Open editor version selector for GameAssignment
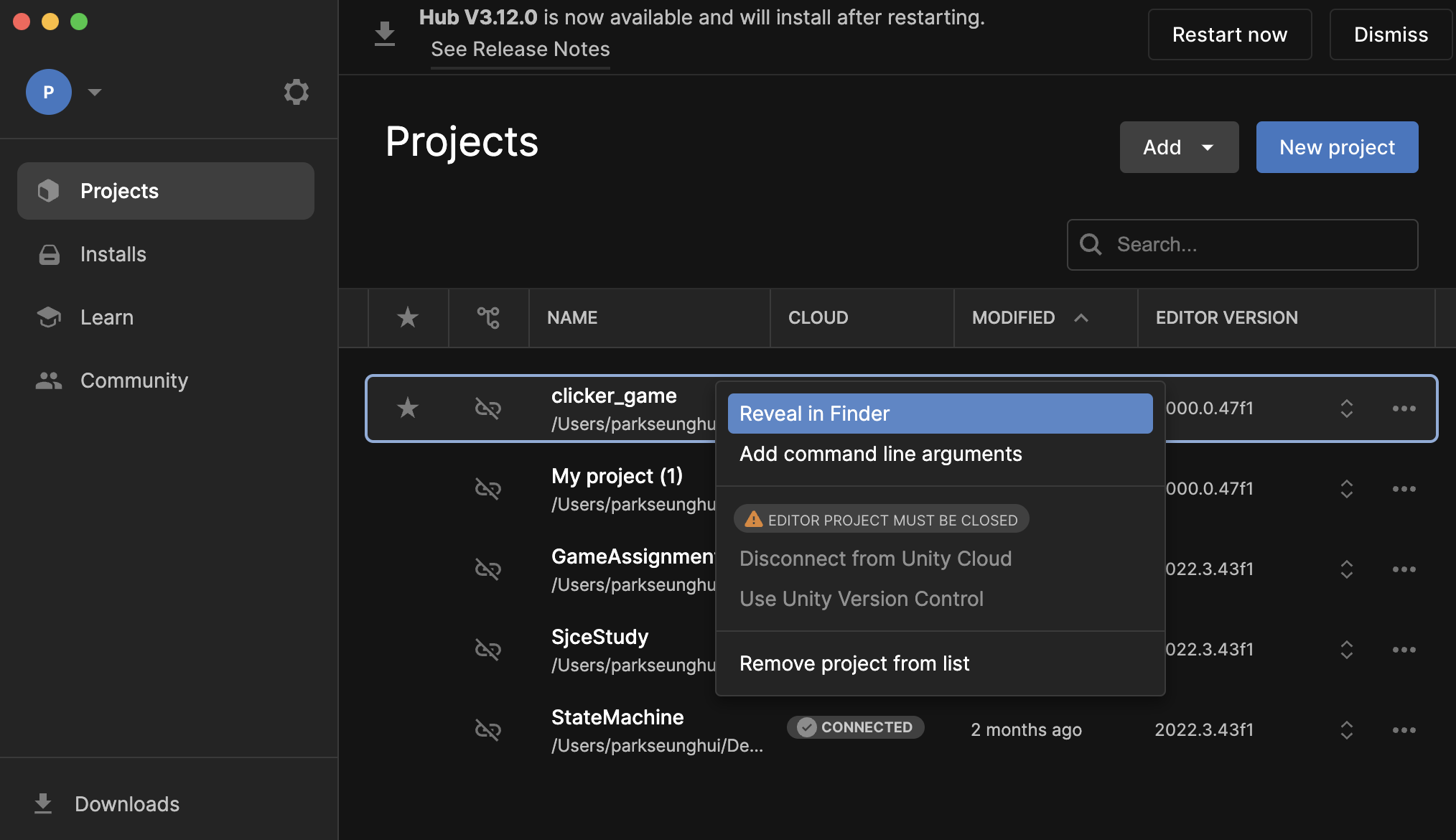 pos(1346,569)
